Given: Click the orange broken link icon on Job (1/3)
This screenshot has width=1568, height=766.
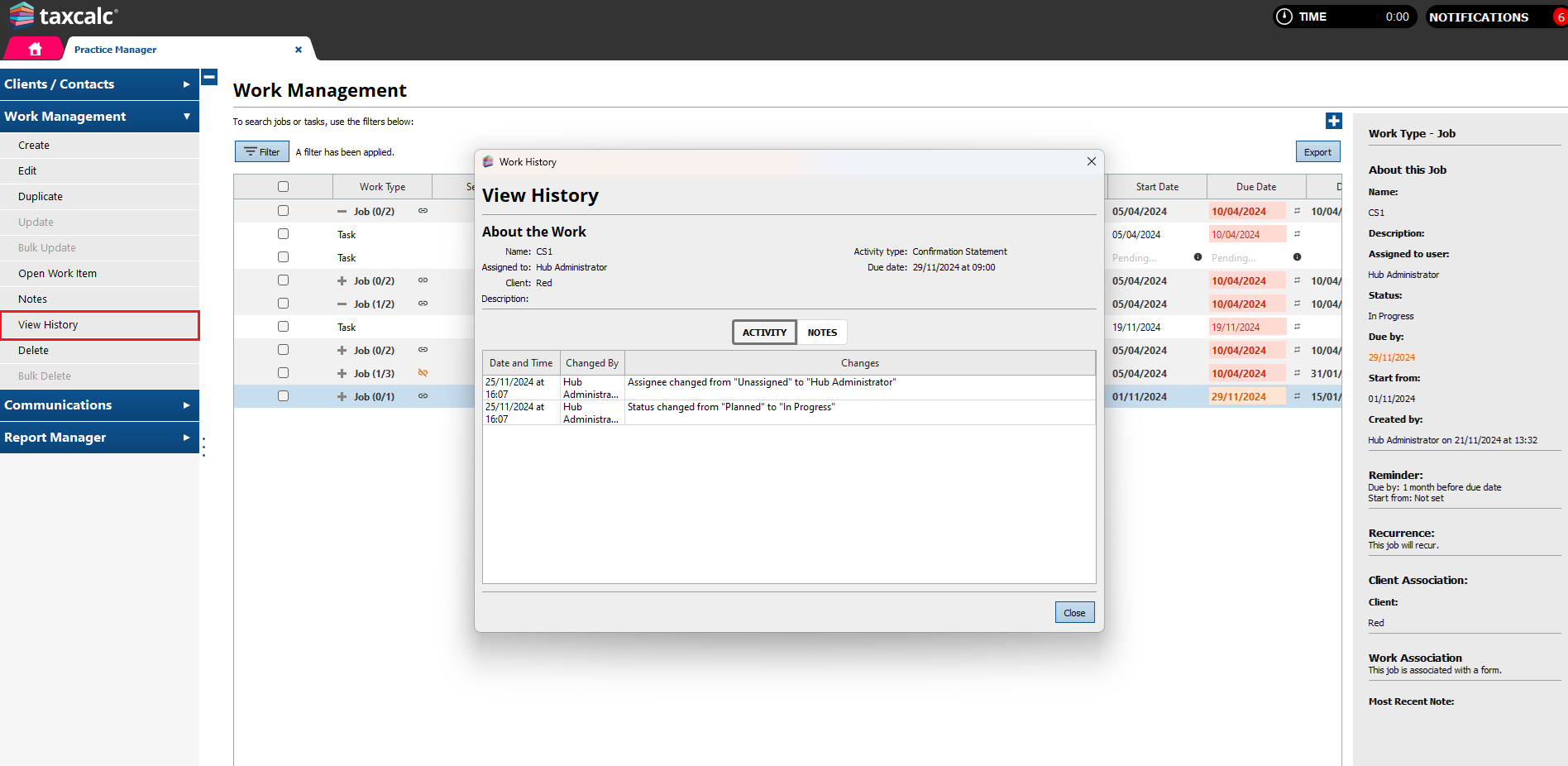Looking at the screenshot, I should (423, 373).
